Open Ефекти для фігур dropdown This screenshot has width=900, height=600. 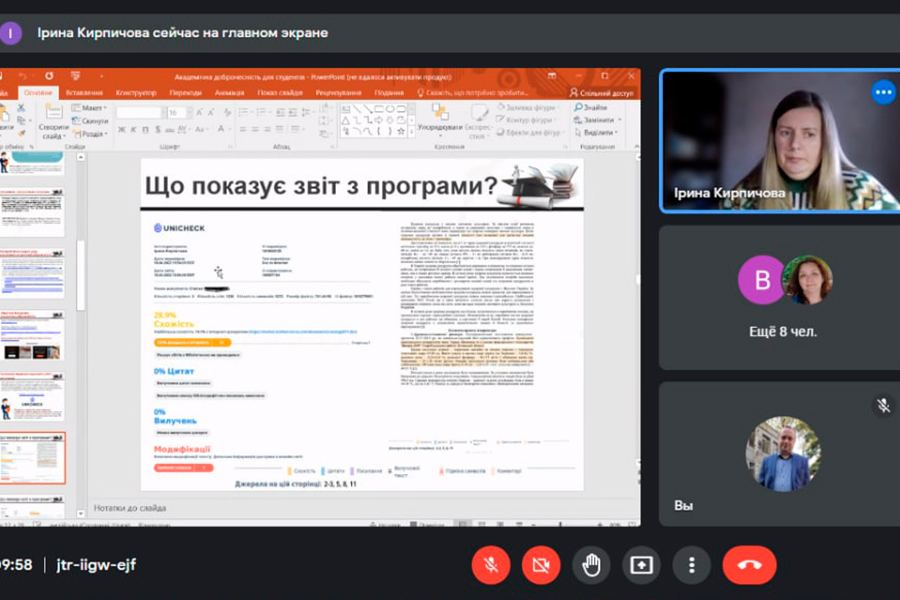(x=528, y=133)
